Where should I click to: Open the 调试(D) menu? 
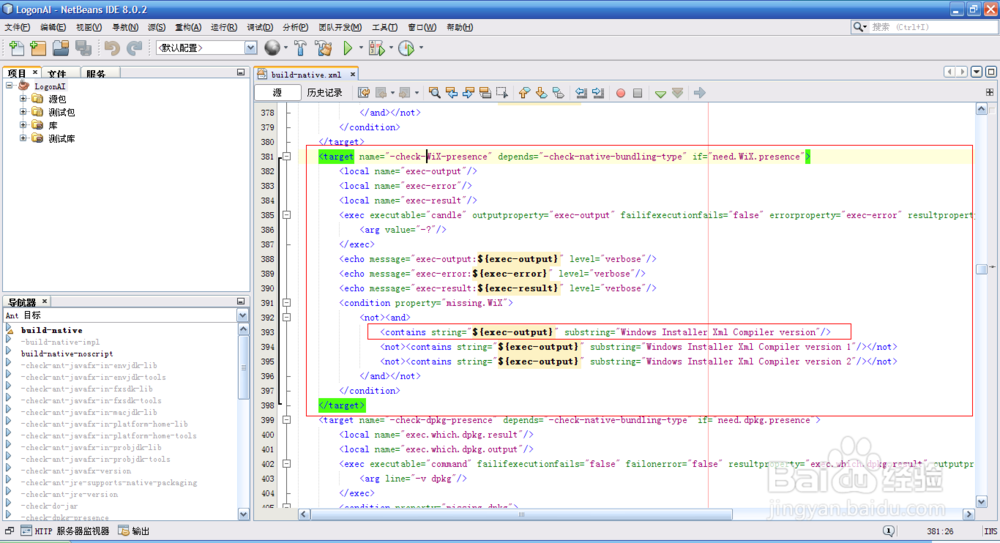(260, 27)
